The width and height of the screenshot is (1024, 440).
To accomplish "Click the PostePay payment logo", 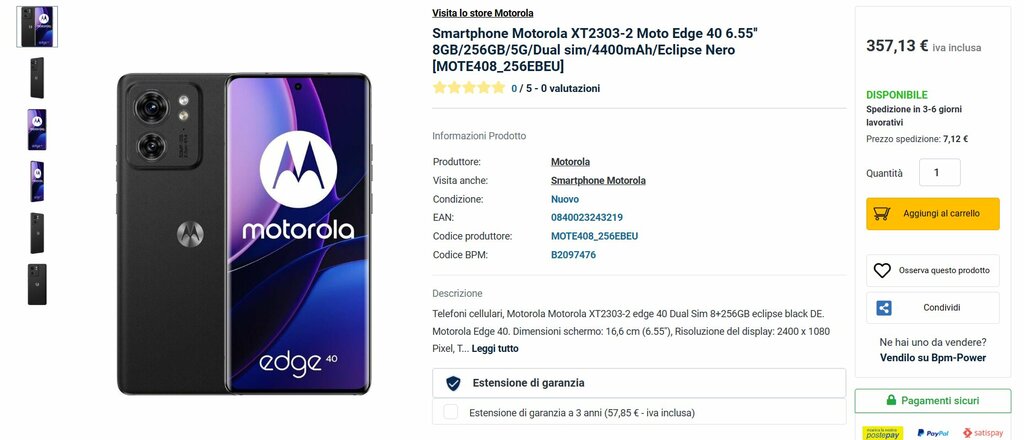I will coord(883,433).
